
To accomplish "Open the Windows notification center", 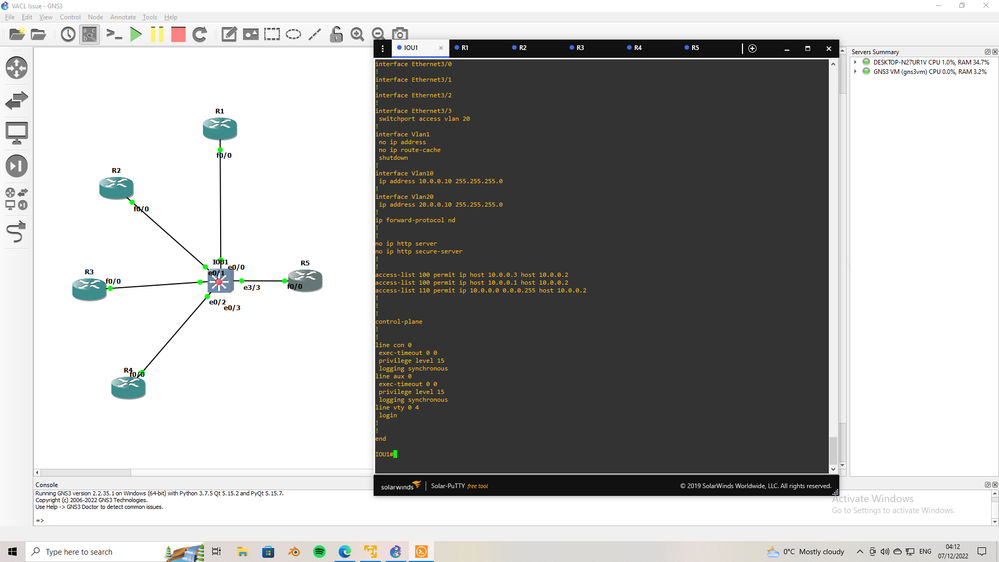I will click(982, 552).
